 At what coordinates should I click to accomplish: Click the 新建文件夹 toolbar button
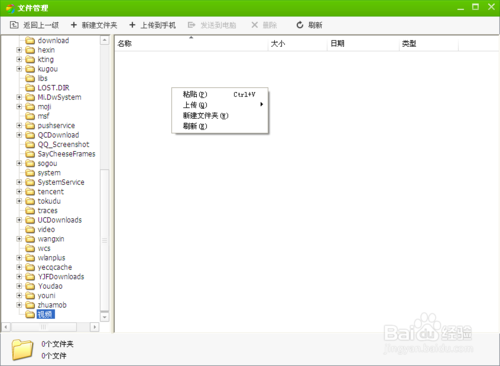[x=94, y=25]
